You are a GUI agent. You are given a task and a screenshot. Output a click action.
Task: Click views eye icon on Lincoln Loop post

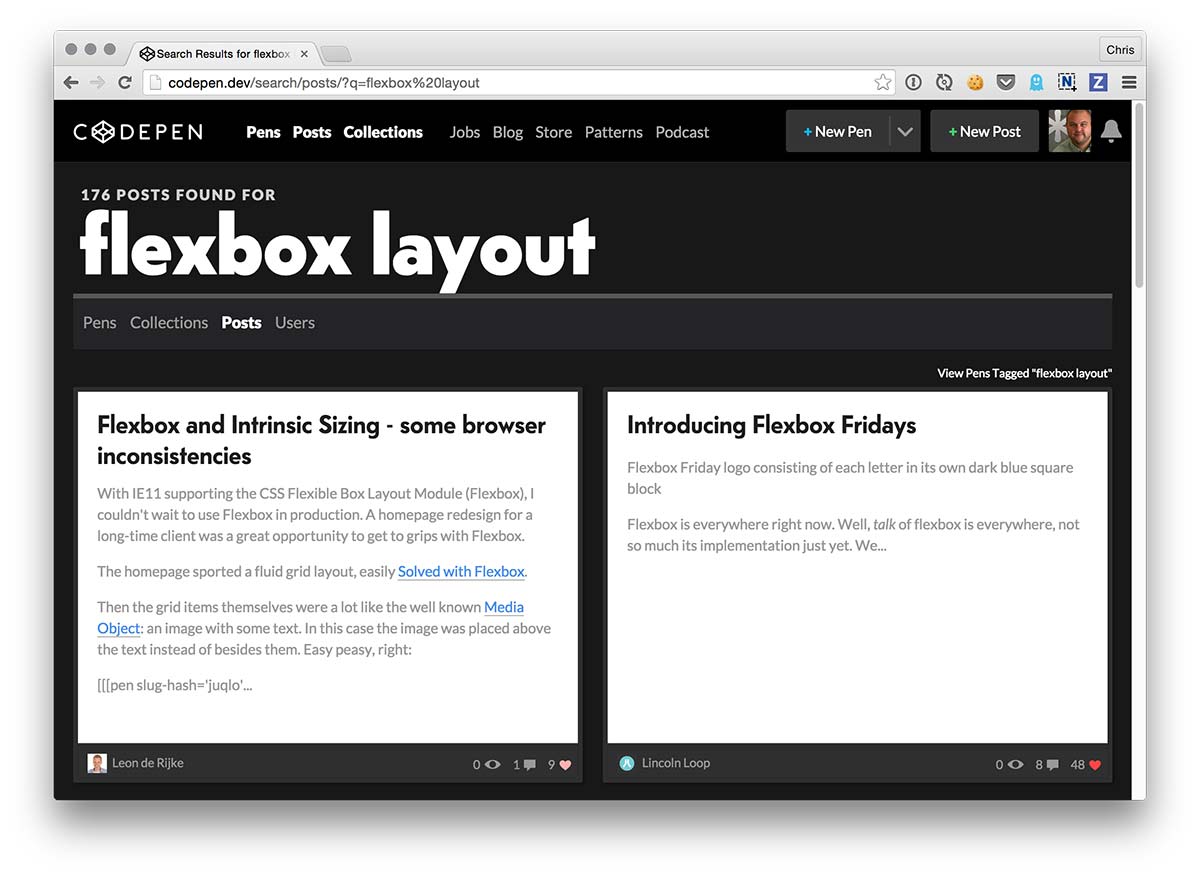1015,765
